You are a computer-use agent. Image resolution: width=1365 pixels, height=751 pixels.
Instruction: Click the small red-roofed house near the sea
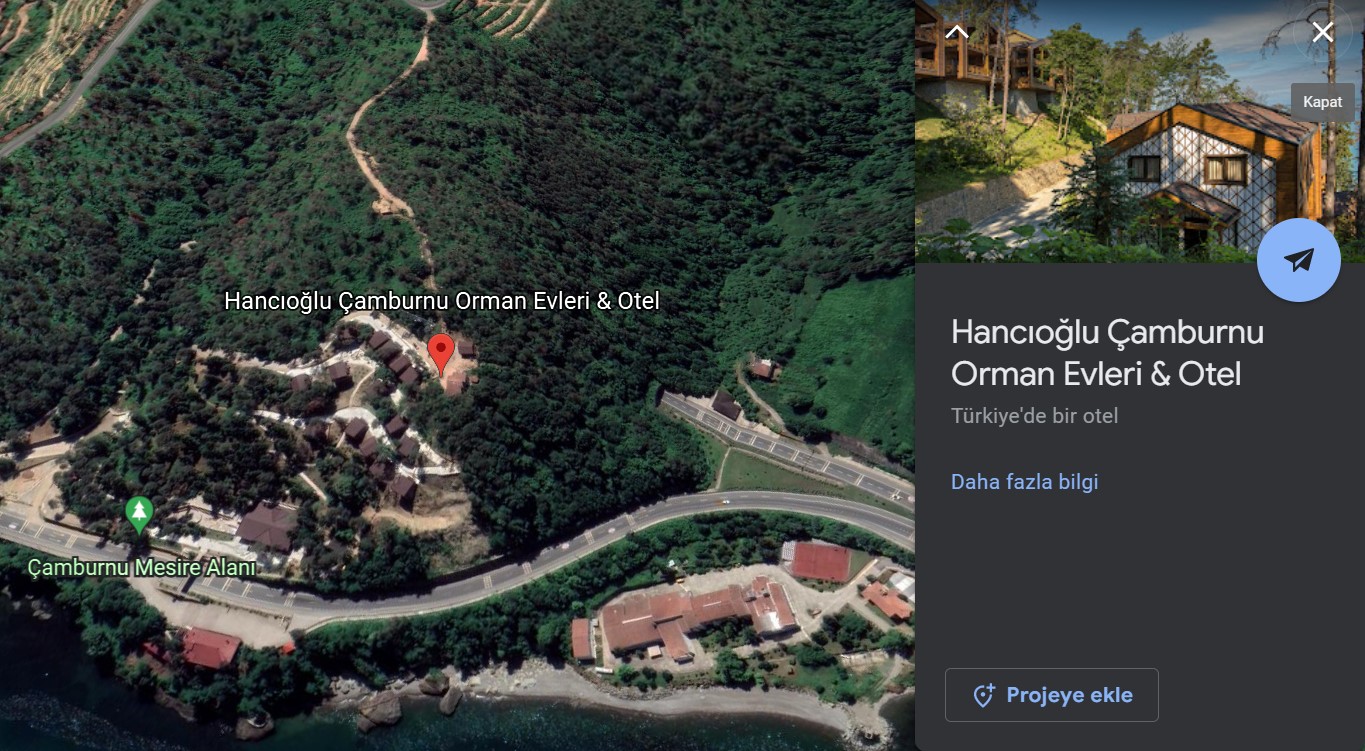click(211, 648)
